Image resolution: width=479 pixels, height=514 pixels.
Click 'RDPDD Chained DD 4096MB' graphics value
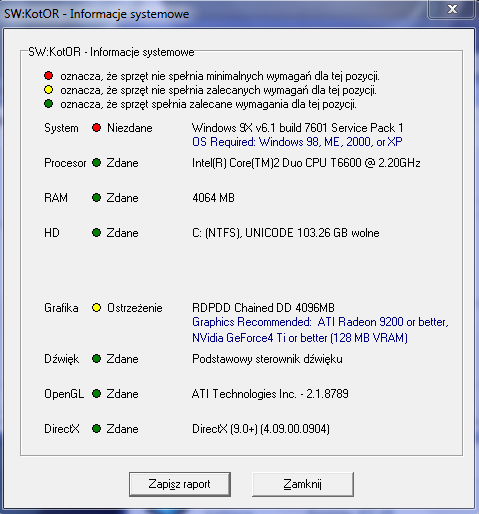[263, 308]
